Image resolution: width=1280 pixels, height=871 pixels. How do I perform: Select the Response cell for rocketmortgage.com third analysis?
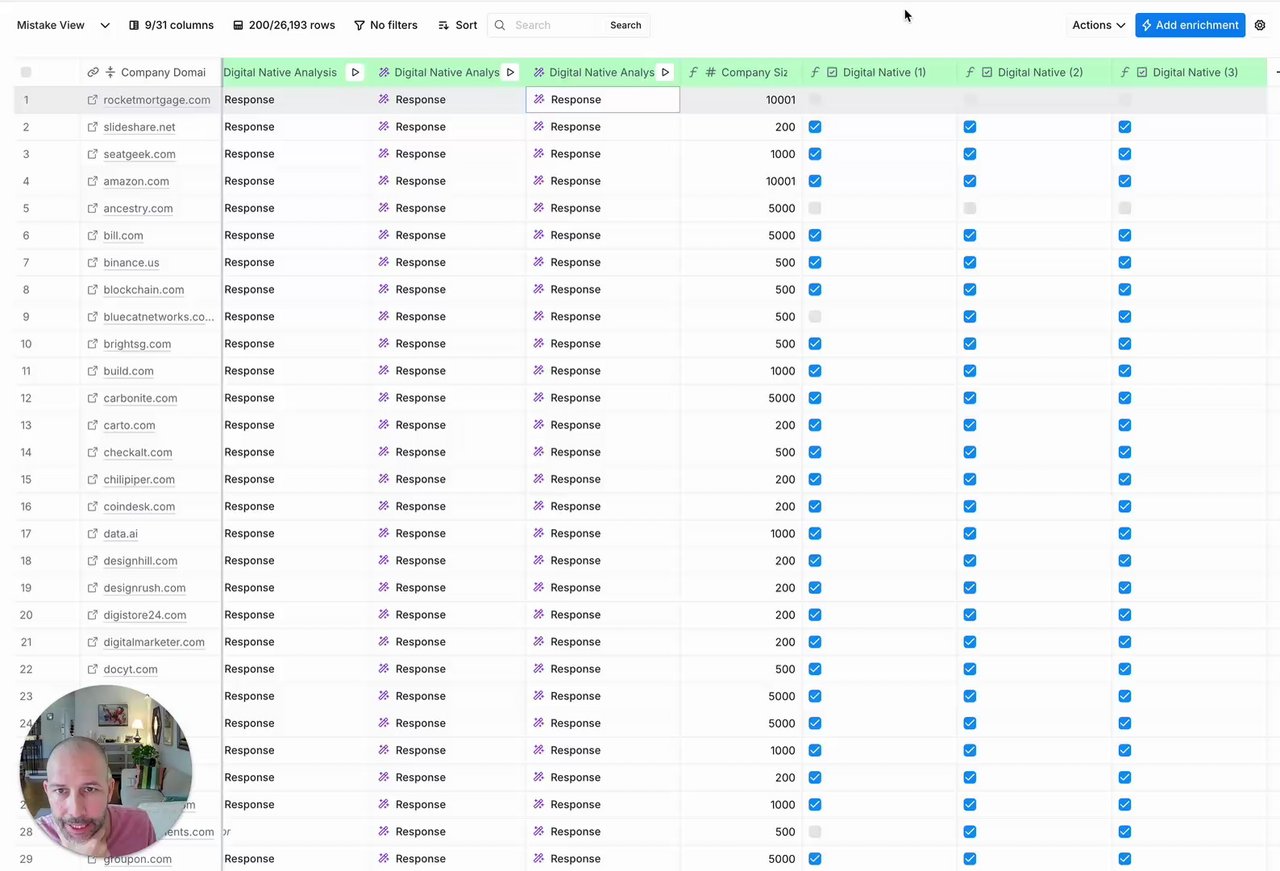(x=603, y=100)
